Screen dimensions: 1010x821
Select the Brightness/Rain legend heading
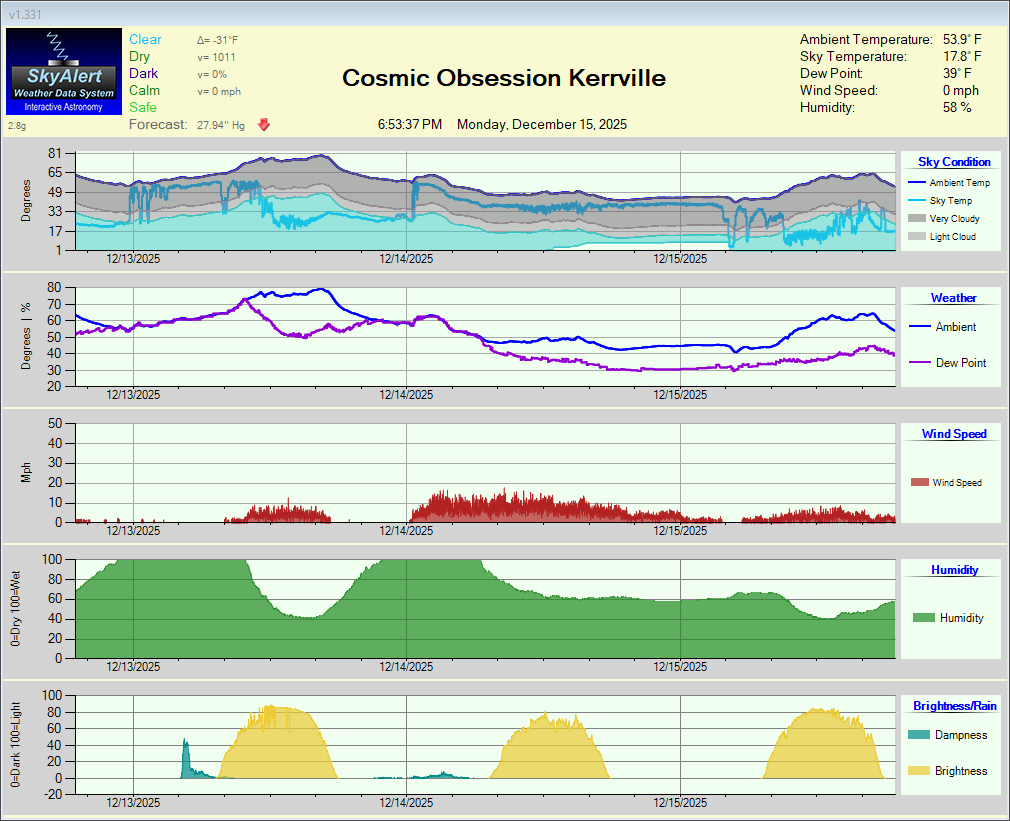954,706
